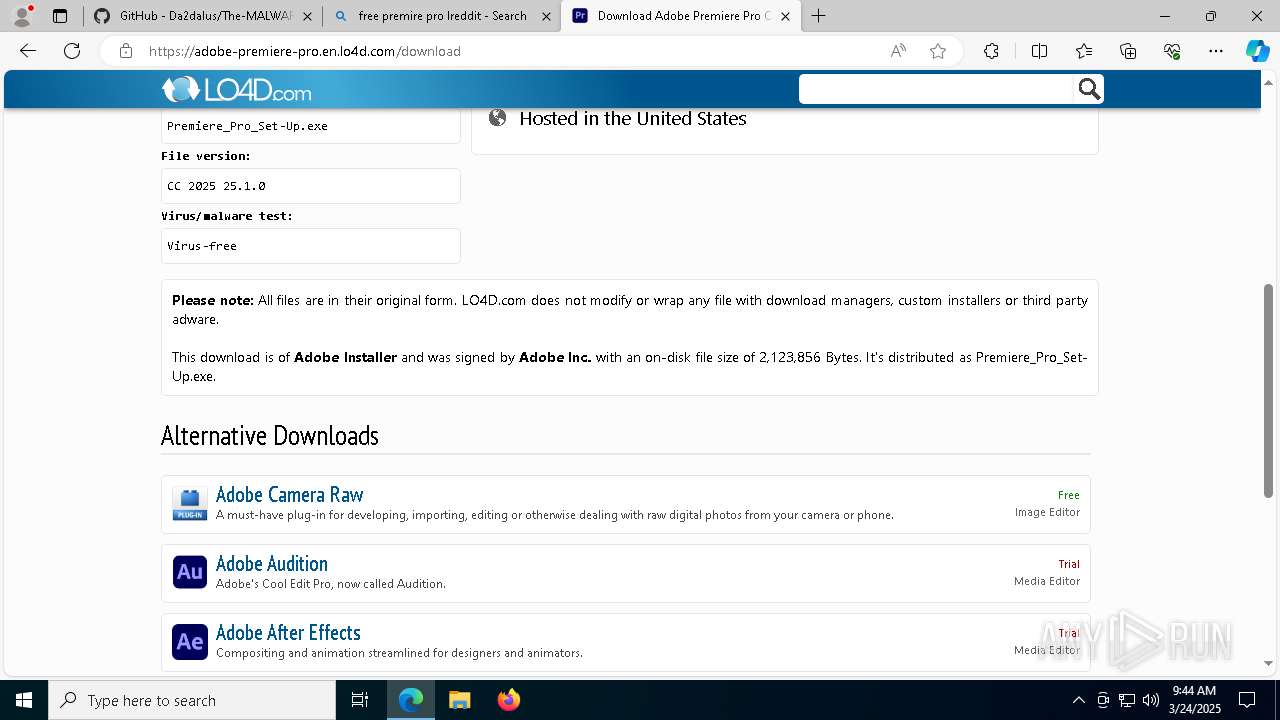
Task: Open the Adobe Audition link
Action: pos(272,563)
